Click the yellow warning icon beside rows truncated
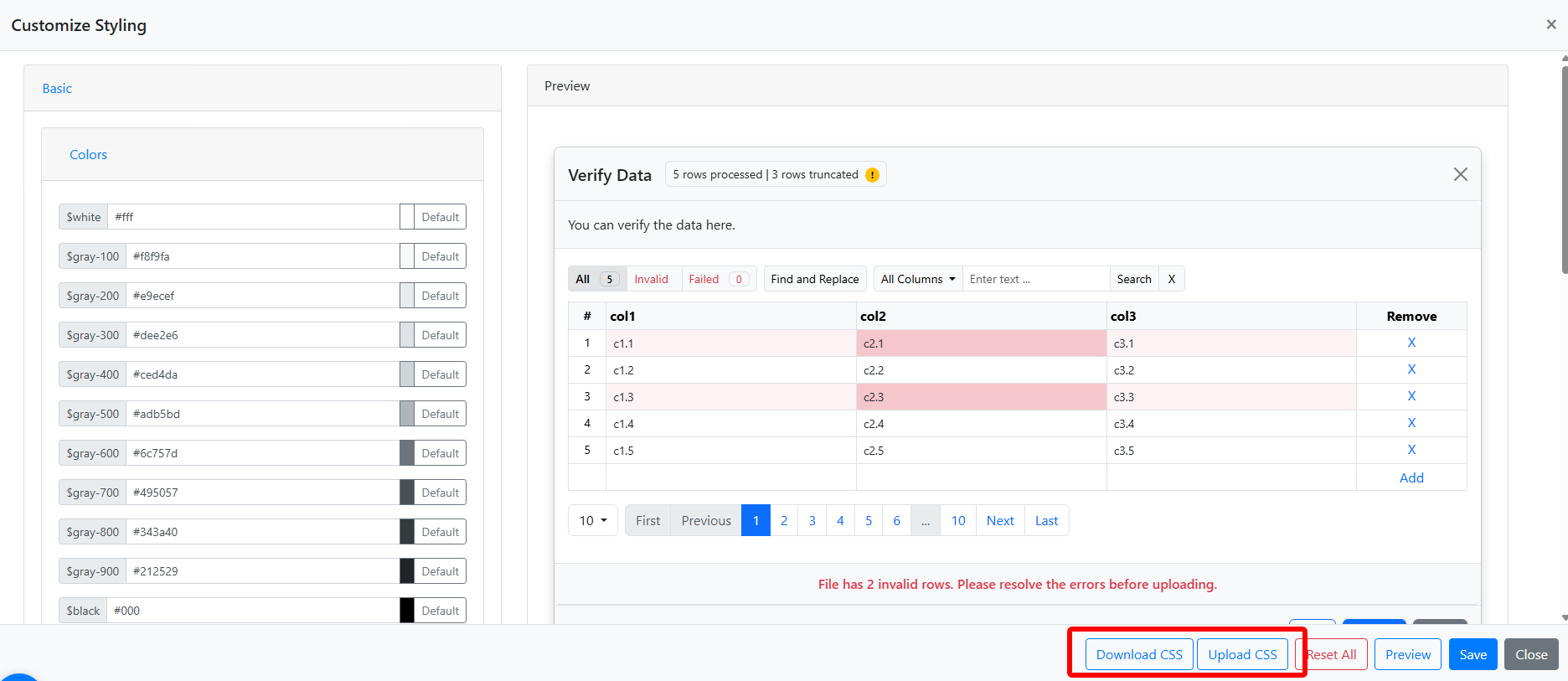Screen dimensions: 1568x681 pyautogui.click(x=872, y=174)
